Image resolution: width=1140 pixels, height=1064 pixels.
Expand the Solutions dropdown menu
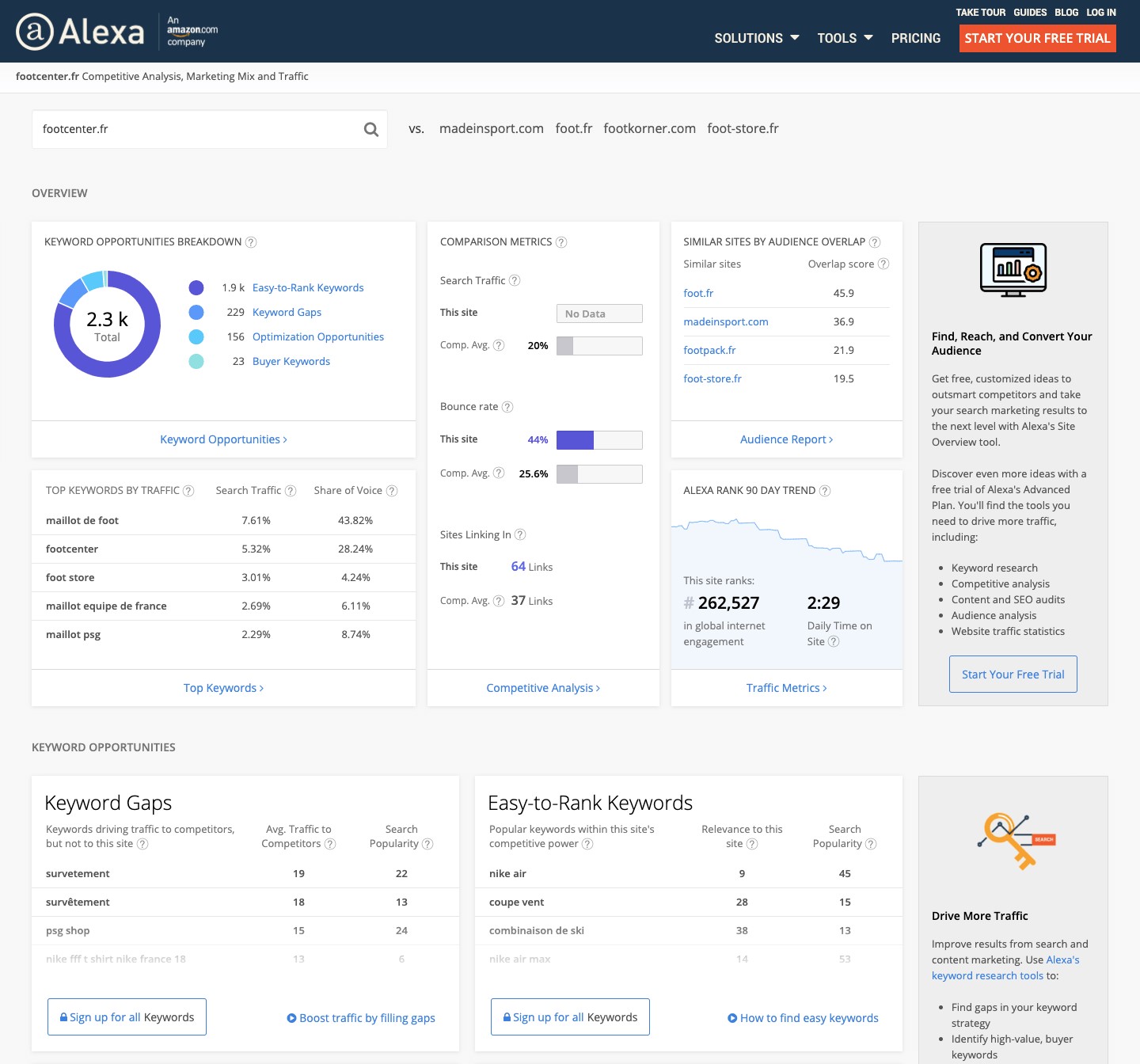coord(757,38)
